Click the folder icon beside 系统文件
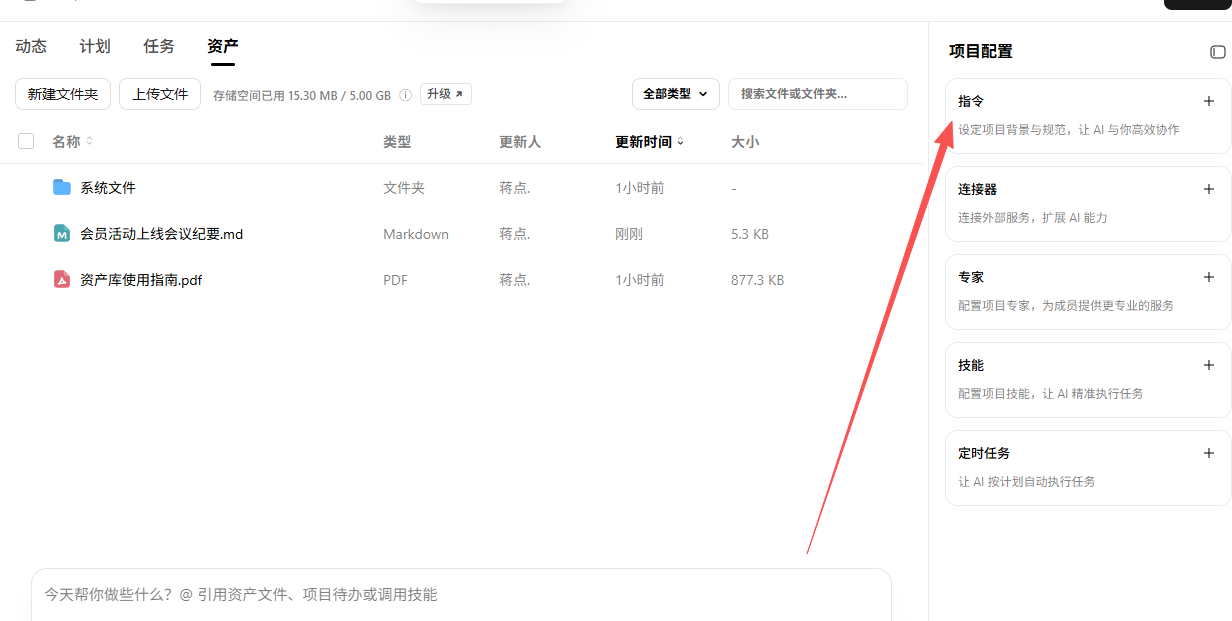This screenshot has height=621, width=1232. [62, 187]
